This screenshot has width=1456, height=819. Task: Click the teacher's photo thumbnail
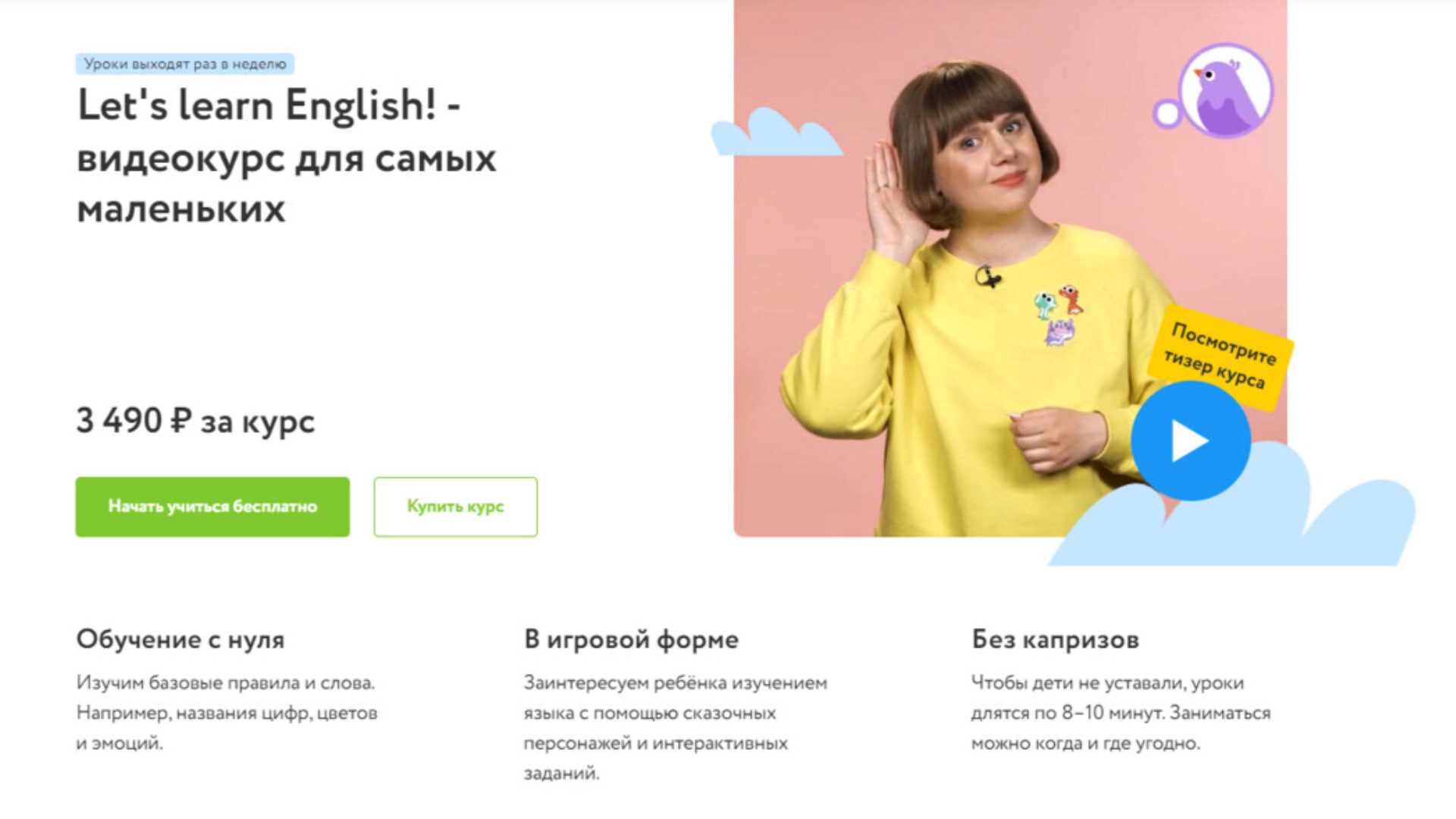coord(1010,268)
